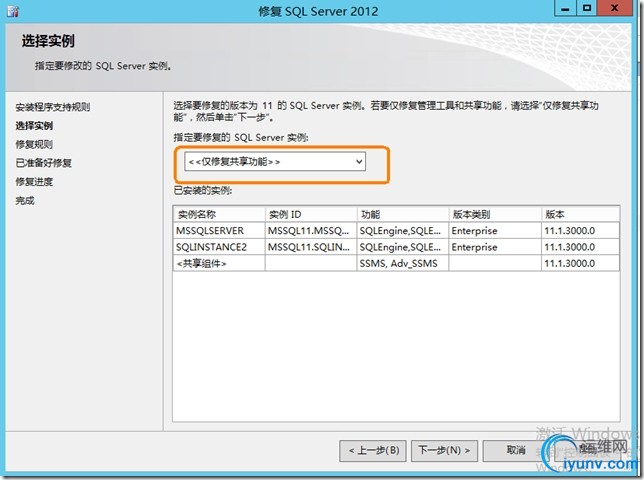Click version 11.1.3000.0 in 共享组件 row
This screenshot has height=480, width=644.
(x=581, y=264)
